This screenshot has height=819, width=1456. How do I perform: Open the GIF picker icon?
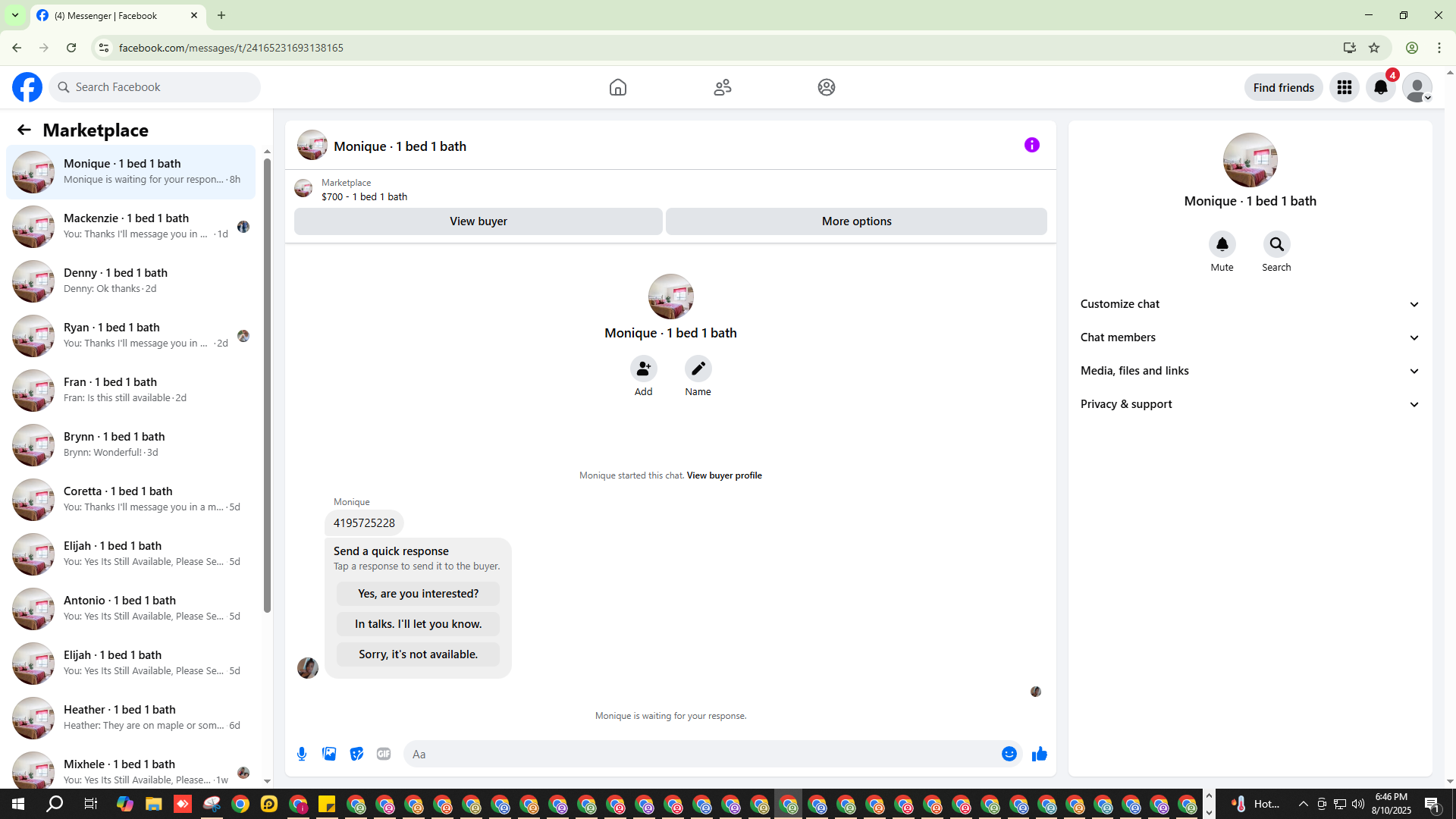click(x=384, y=754)
